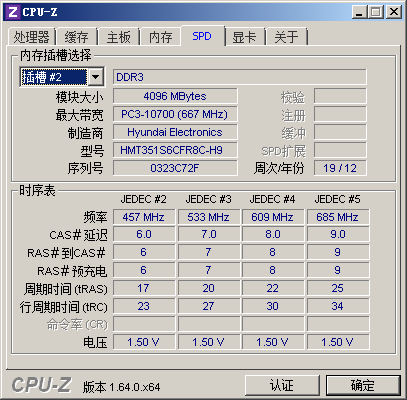
Task: Click the tRAS value 25 cell
Action: 338,288
